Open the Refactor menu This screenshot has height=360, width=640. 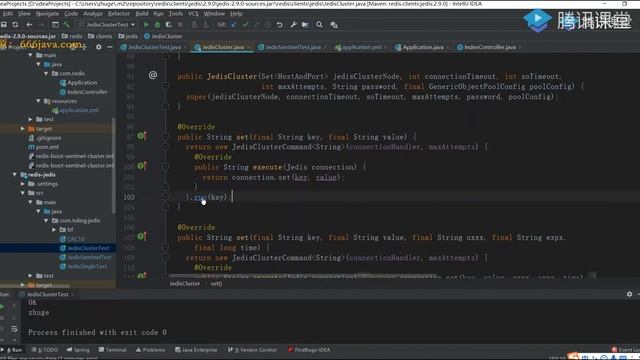click(118, 13)
